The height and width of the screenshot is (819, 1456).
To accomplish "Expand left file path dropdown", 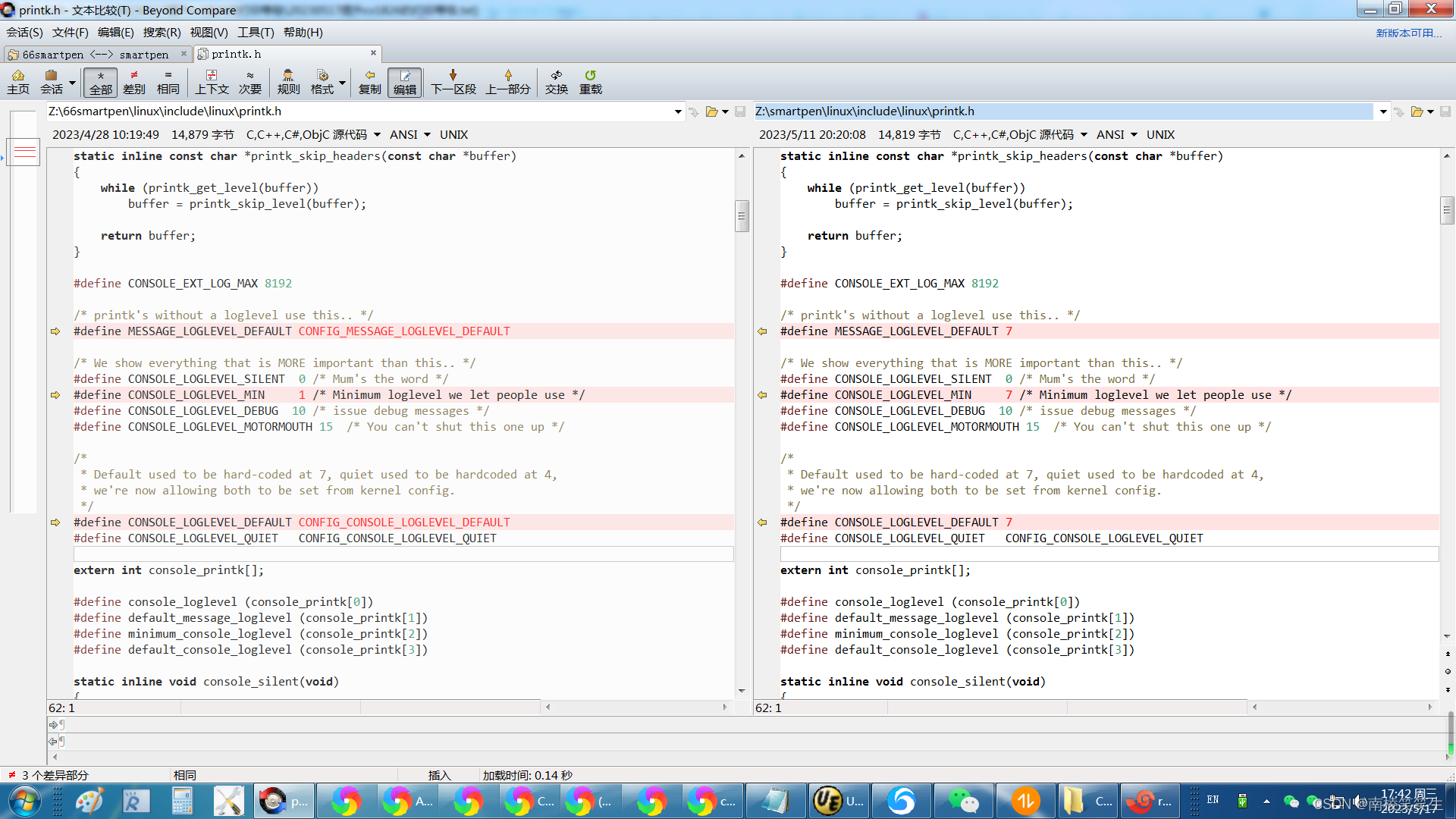I will (678, 111).
